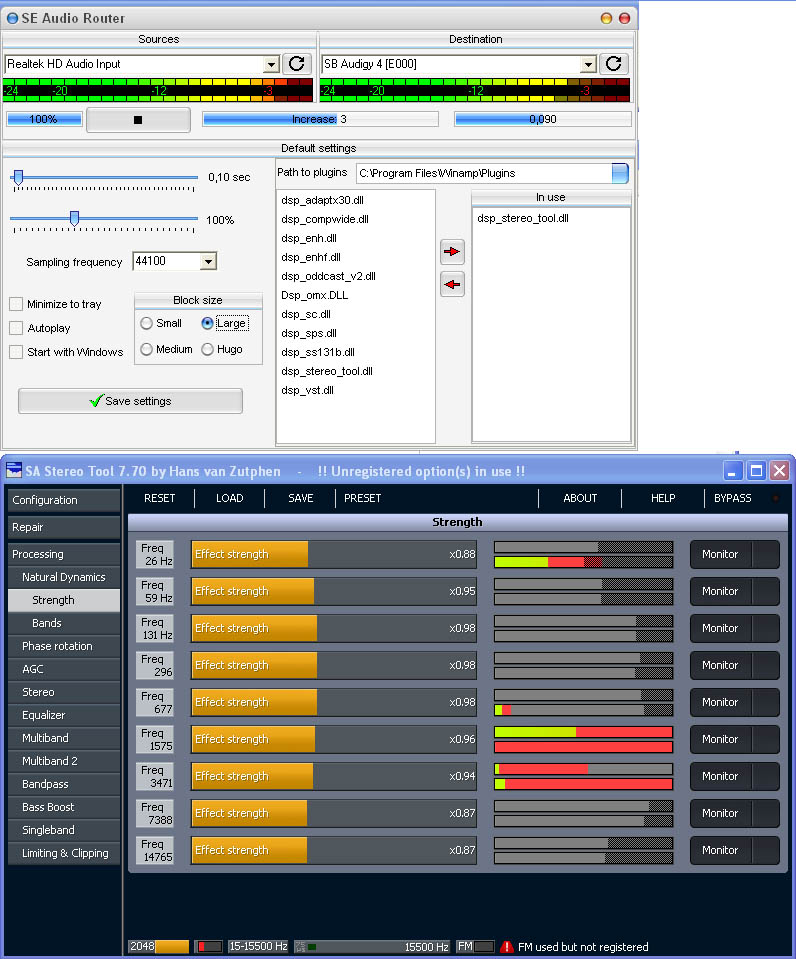Screen dimensions: 796x959
Task: Select Medium block size
Action: point(146,349)
